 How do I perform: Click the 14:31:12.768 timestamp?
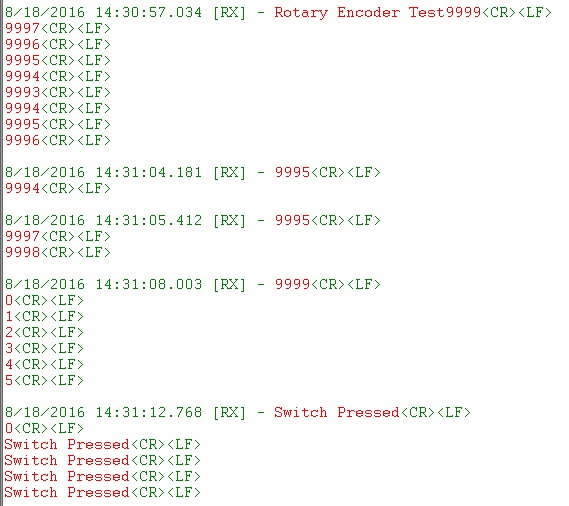(148, 413)
